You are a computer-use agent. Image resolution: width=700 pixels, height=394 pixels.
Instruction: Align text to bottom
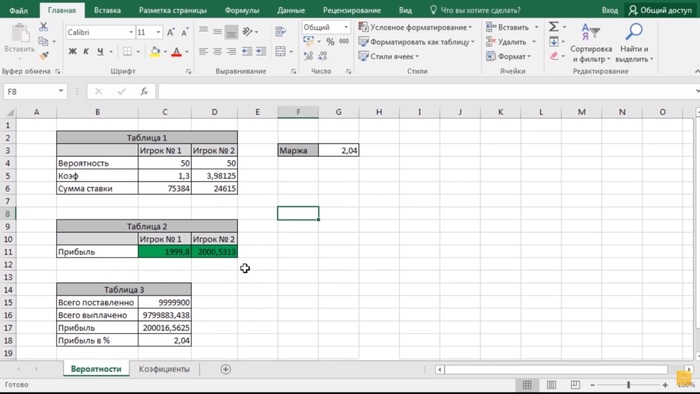pos(231,32)
